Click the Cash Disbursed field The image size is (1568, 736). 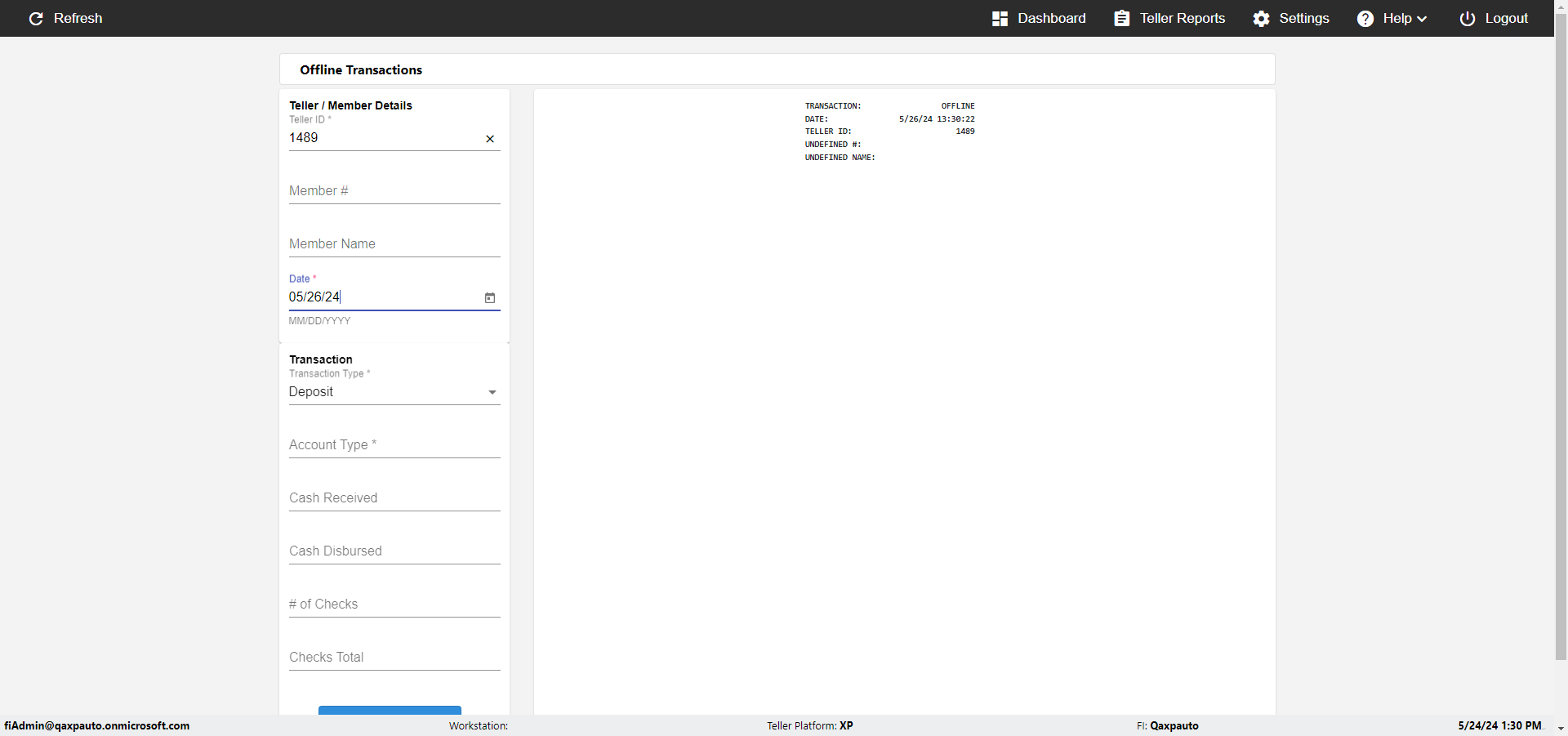pos(394,551)
